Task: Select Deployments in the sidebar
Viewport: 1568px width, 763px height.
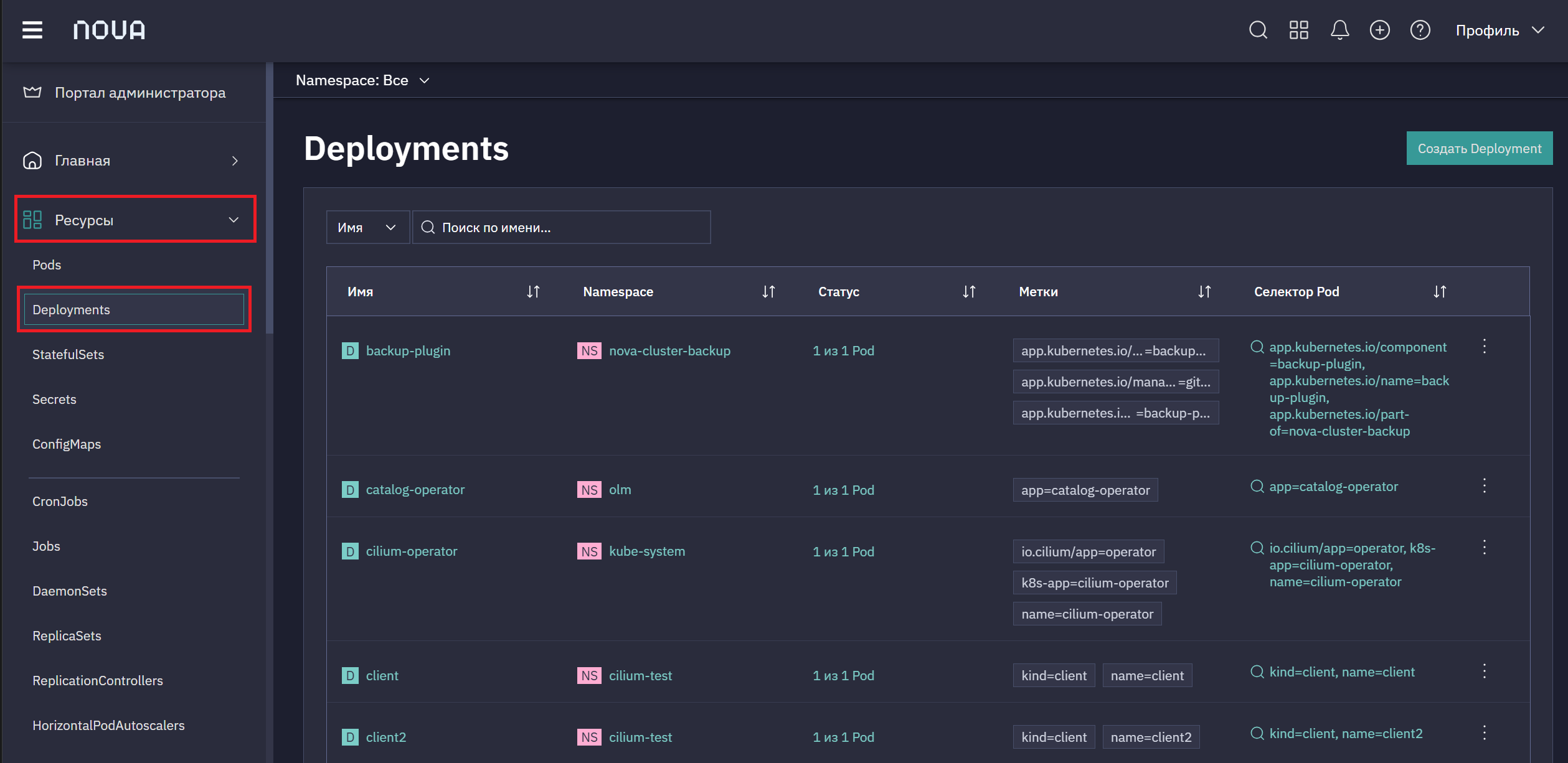Action: (134, 309)
